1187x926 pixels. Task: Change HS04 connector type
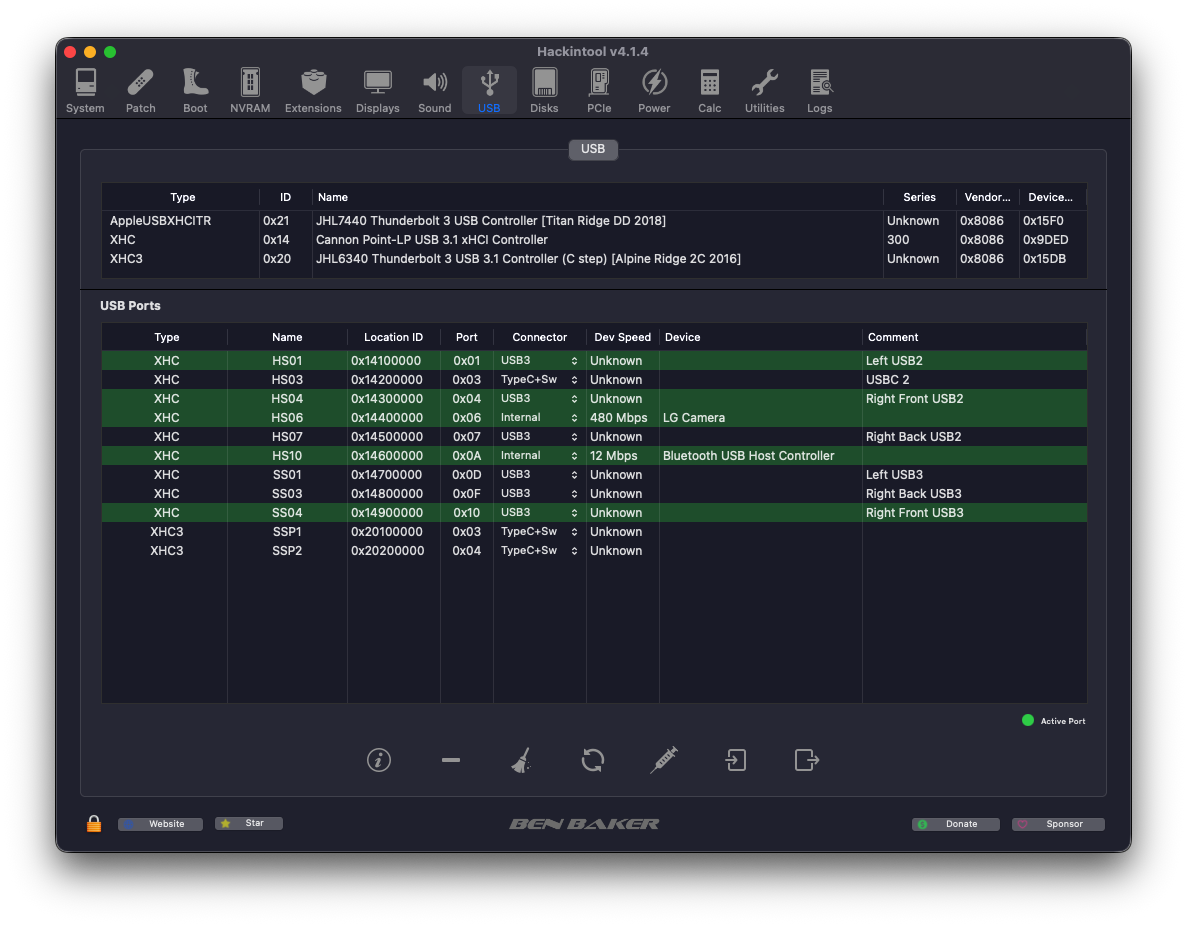(540, 398)
